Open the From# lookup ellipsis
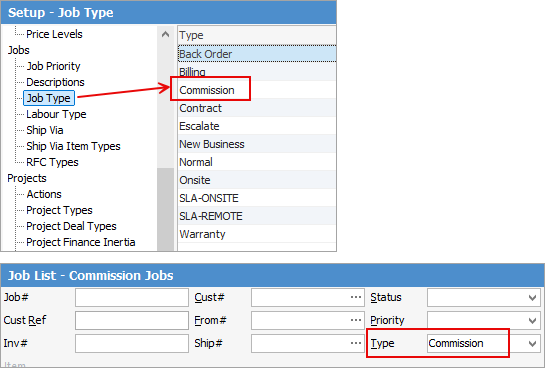This screenshot has height=368, width=545. (356, 320)
